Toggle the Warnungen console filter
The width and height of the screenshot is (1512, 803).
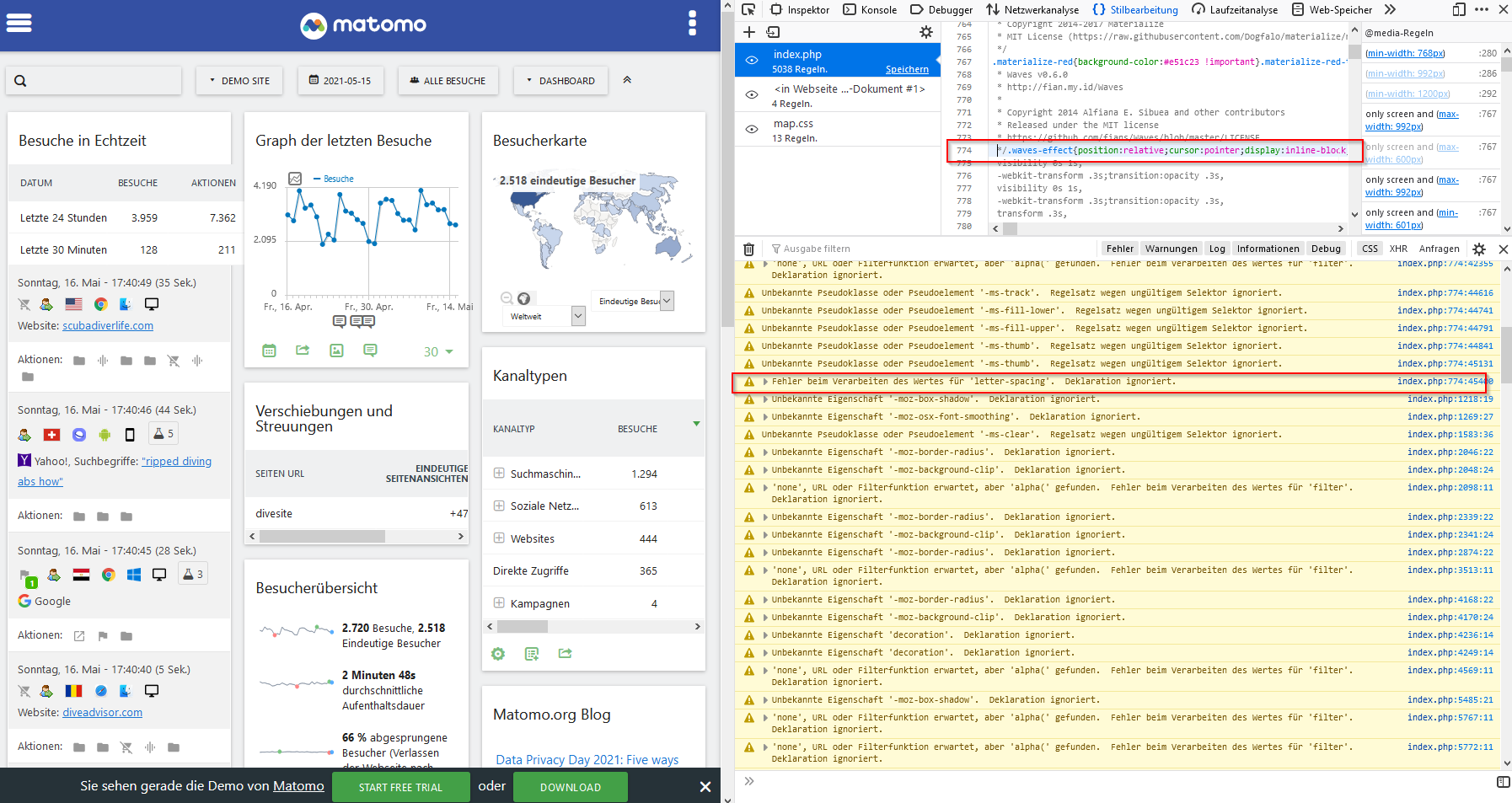(x=1171, y=249)
